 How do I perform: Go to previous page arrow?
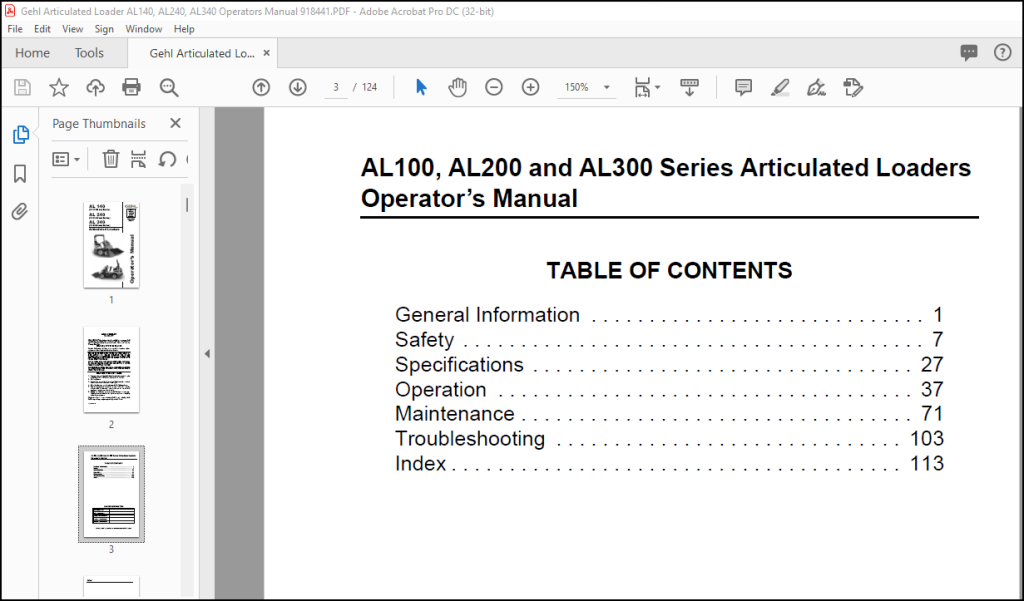point(261,87)
